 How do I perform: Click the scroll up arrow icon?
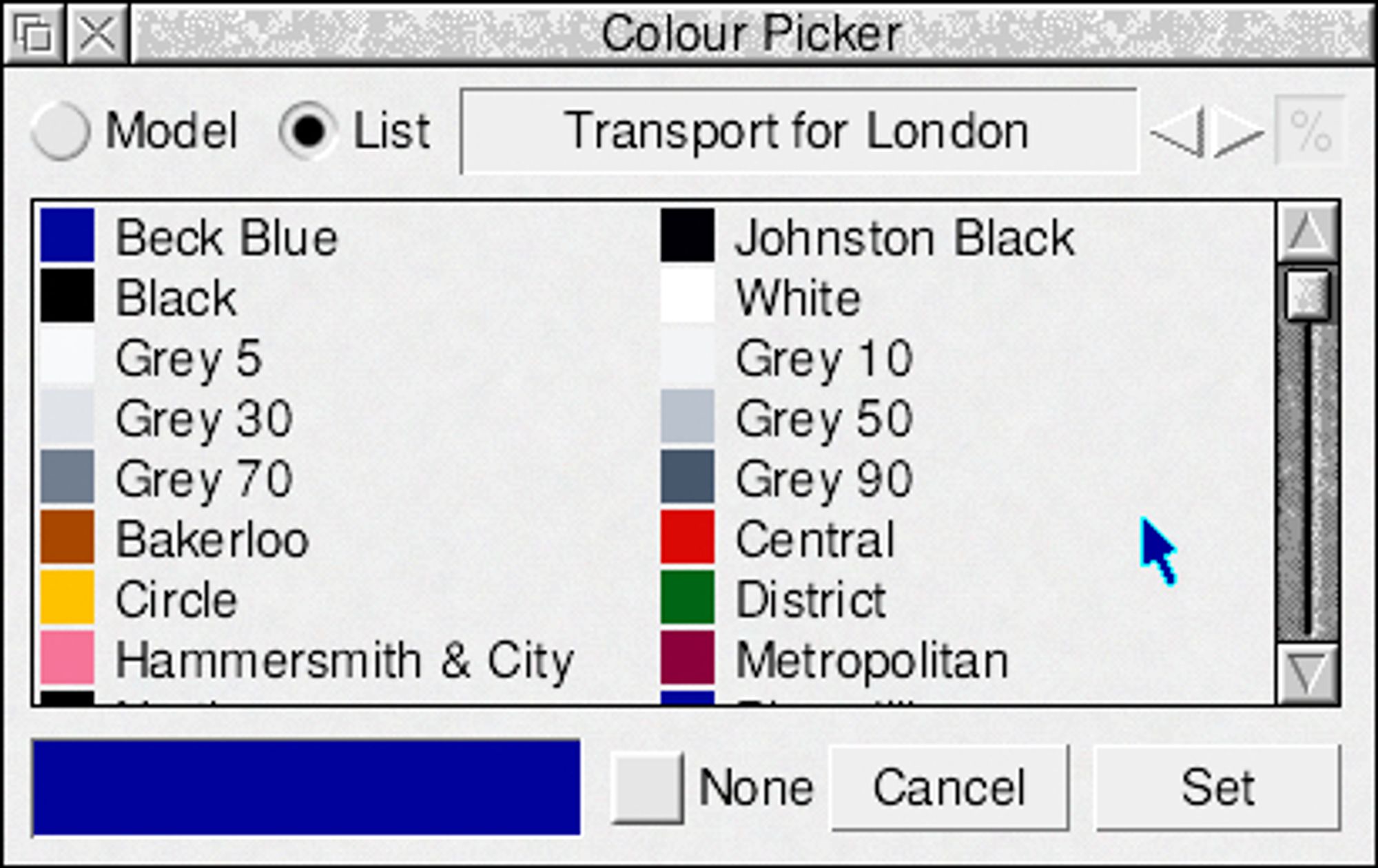pos(1309,228)
